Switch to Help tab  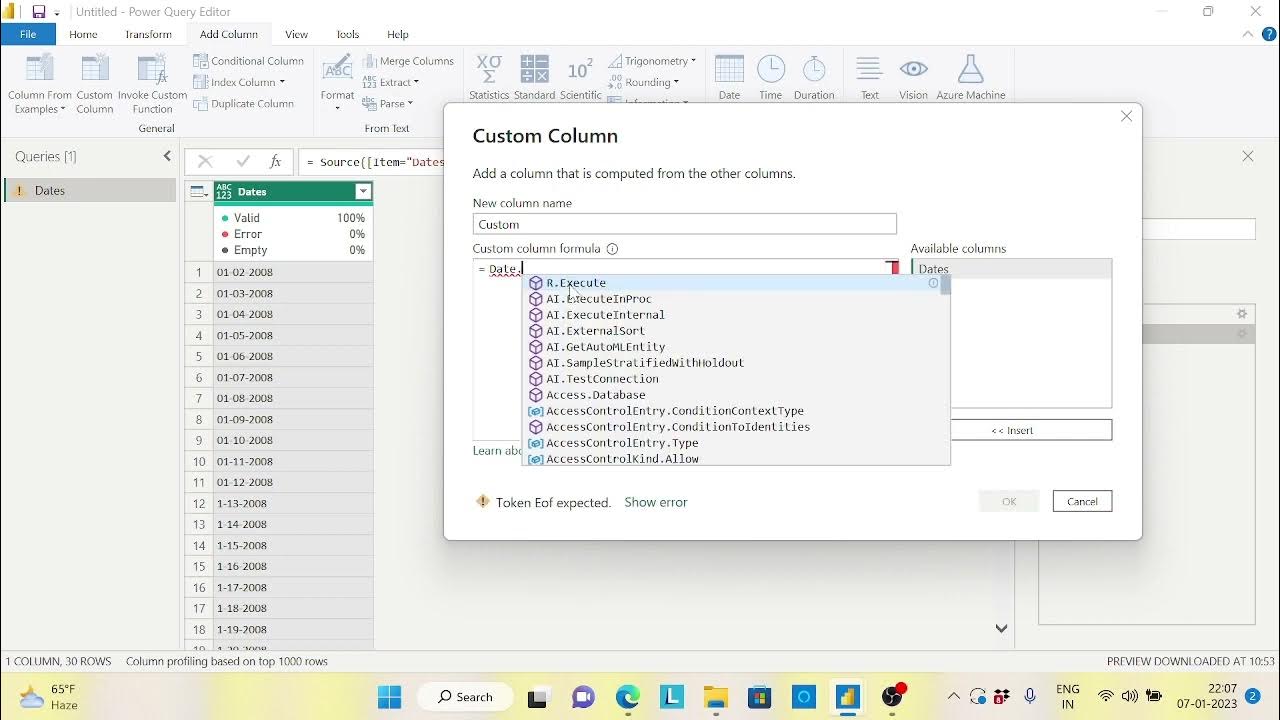[398, 34]
